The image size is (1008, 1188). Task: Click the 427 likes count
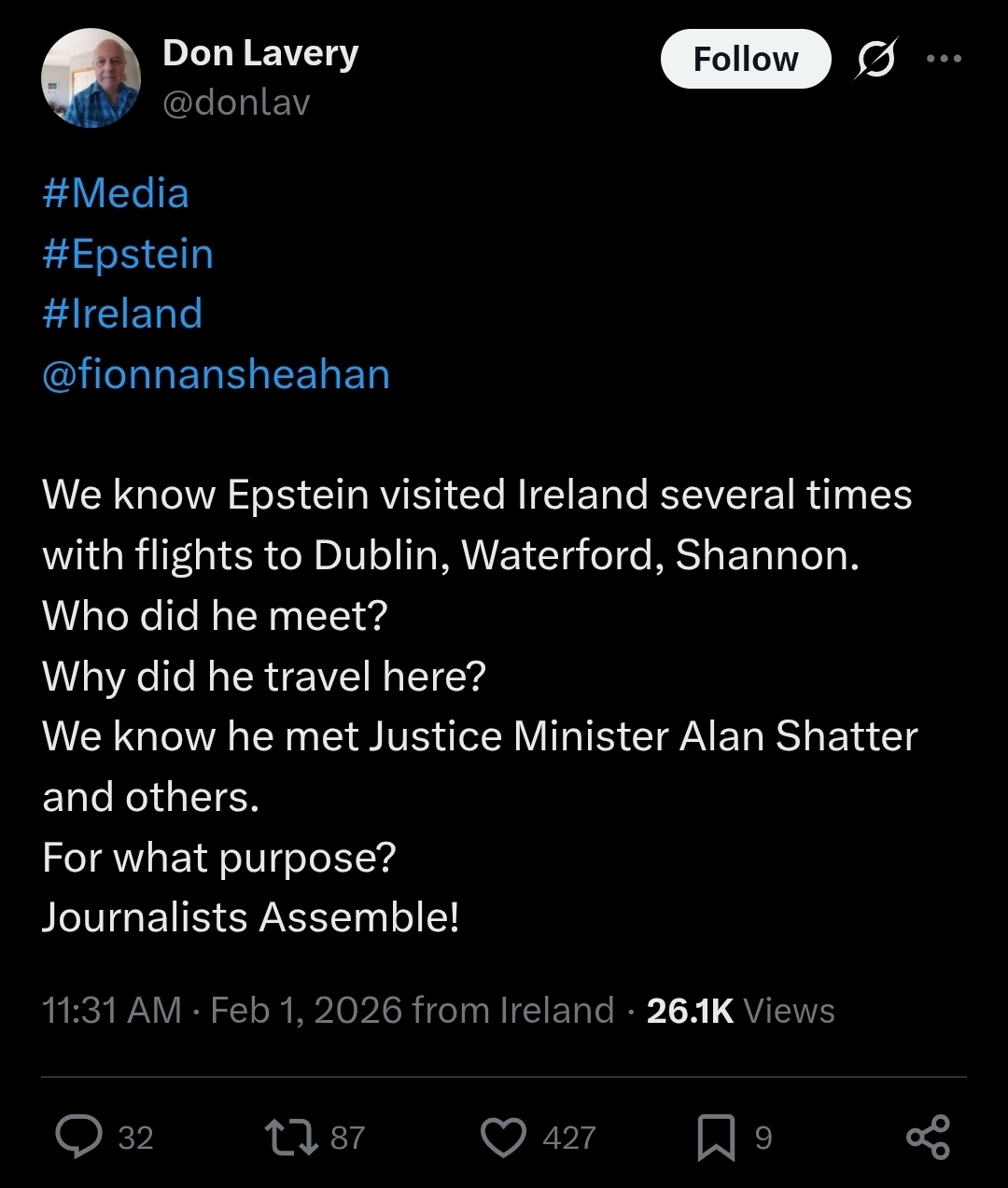click(568, 1138)
